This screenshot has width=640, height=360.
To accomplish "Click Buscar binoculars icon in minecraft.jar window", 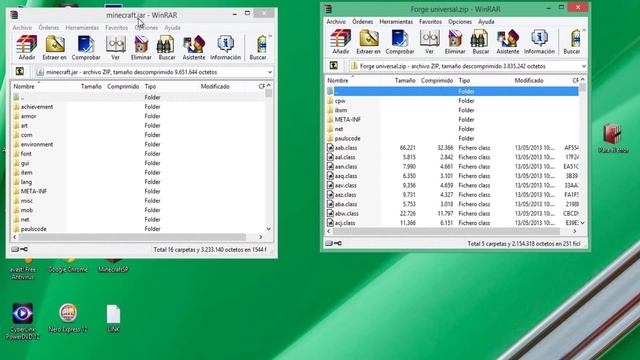I will [167, 48].
